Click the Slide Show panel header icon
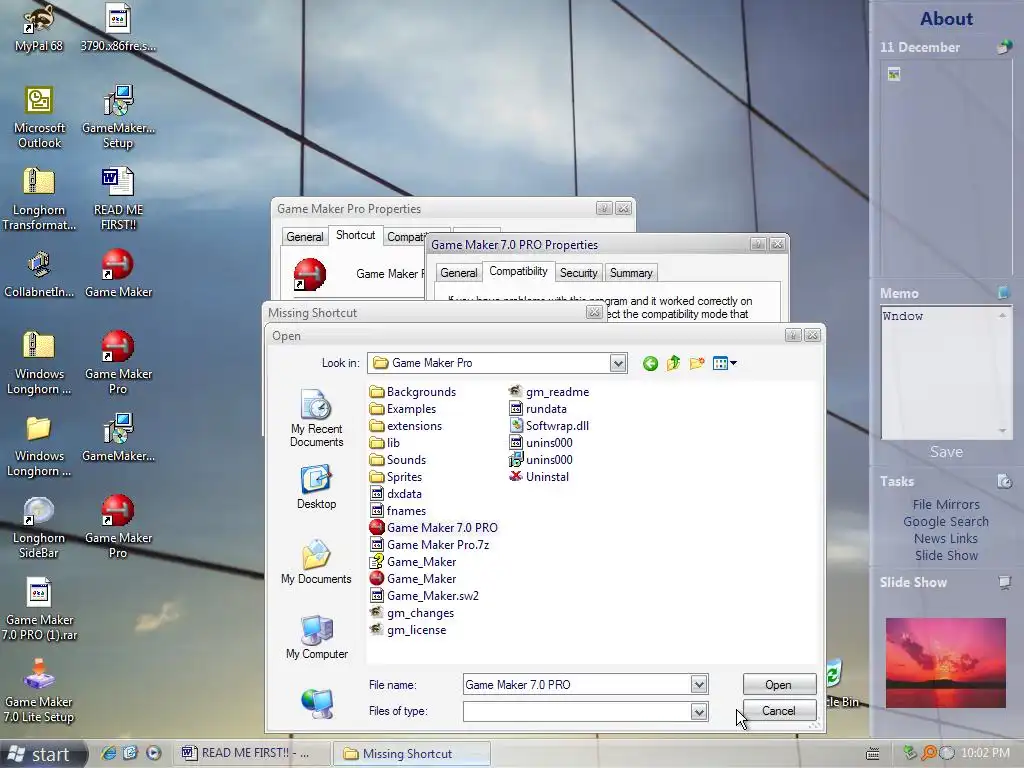 coord(1004,583)
